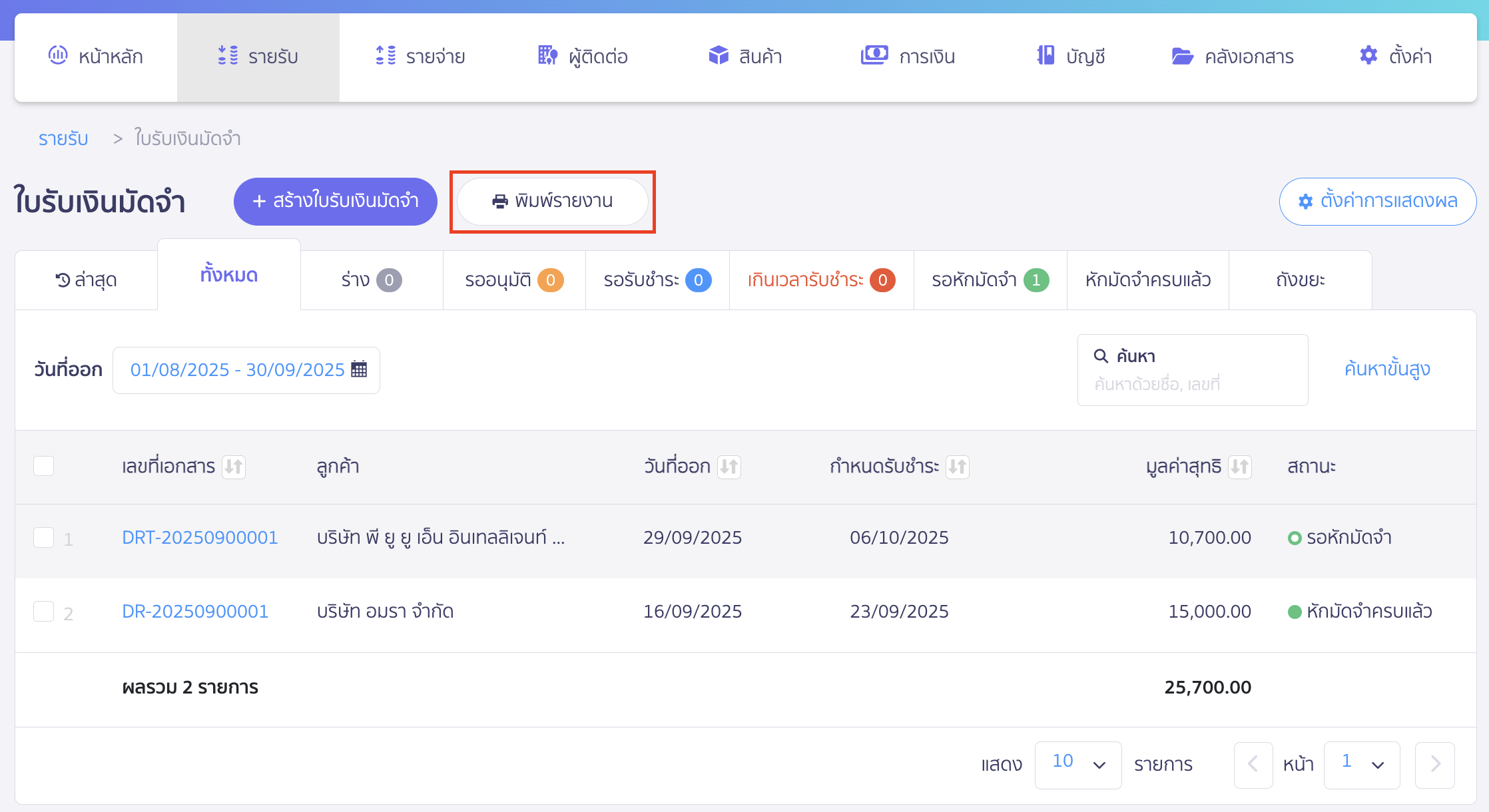
Task: Sort by issue date column icon
Action: 729,467
